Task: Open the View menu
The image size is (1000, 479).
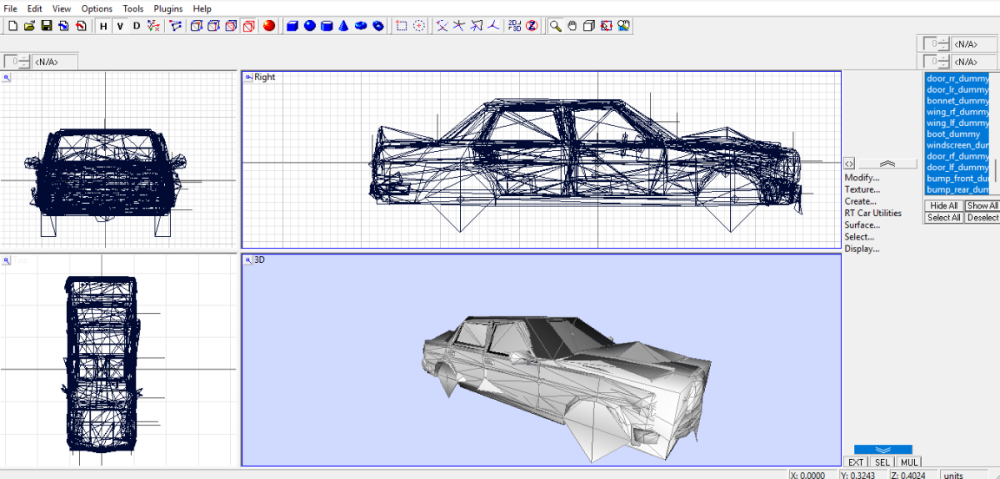Action: click(x=62, y=9)
